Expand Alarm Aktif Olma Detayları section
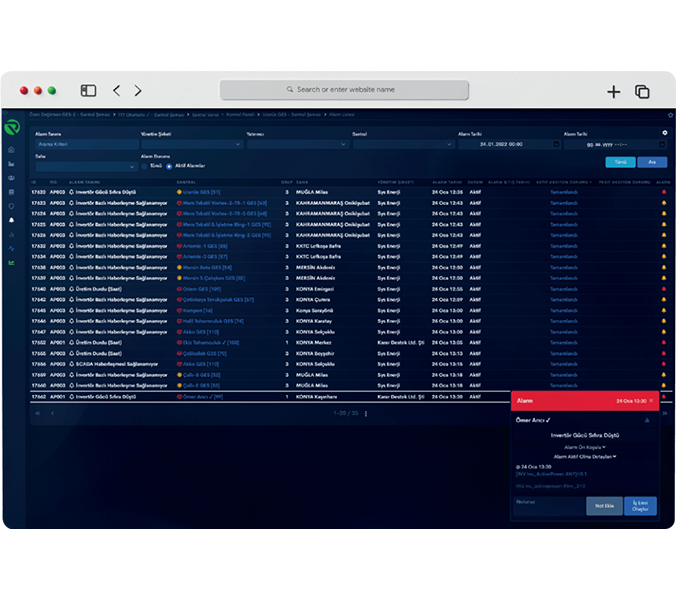This screenshot has width=676, height=600. tap(585, 456)
